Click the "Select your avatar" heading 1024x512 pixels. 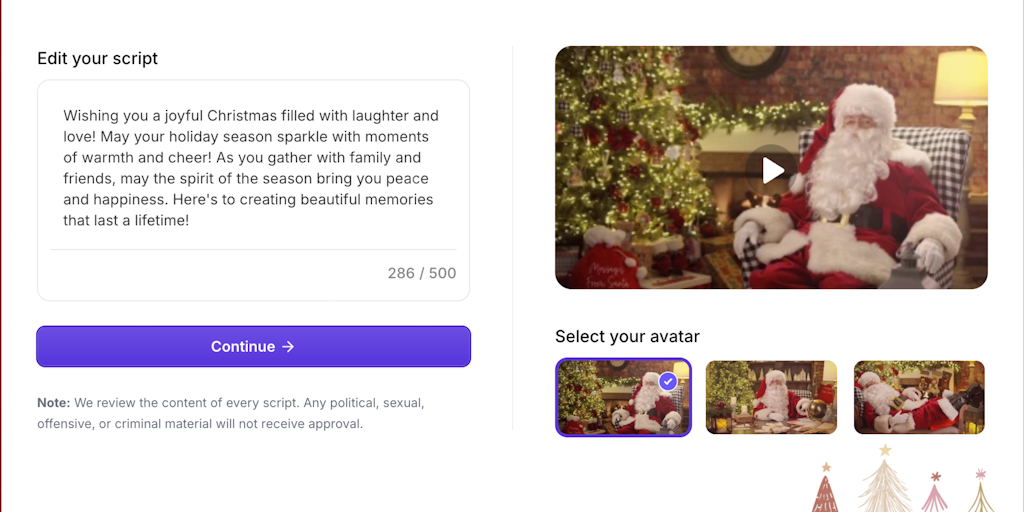click(x=629, y=336)
